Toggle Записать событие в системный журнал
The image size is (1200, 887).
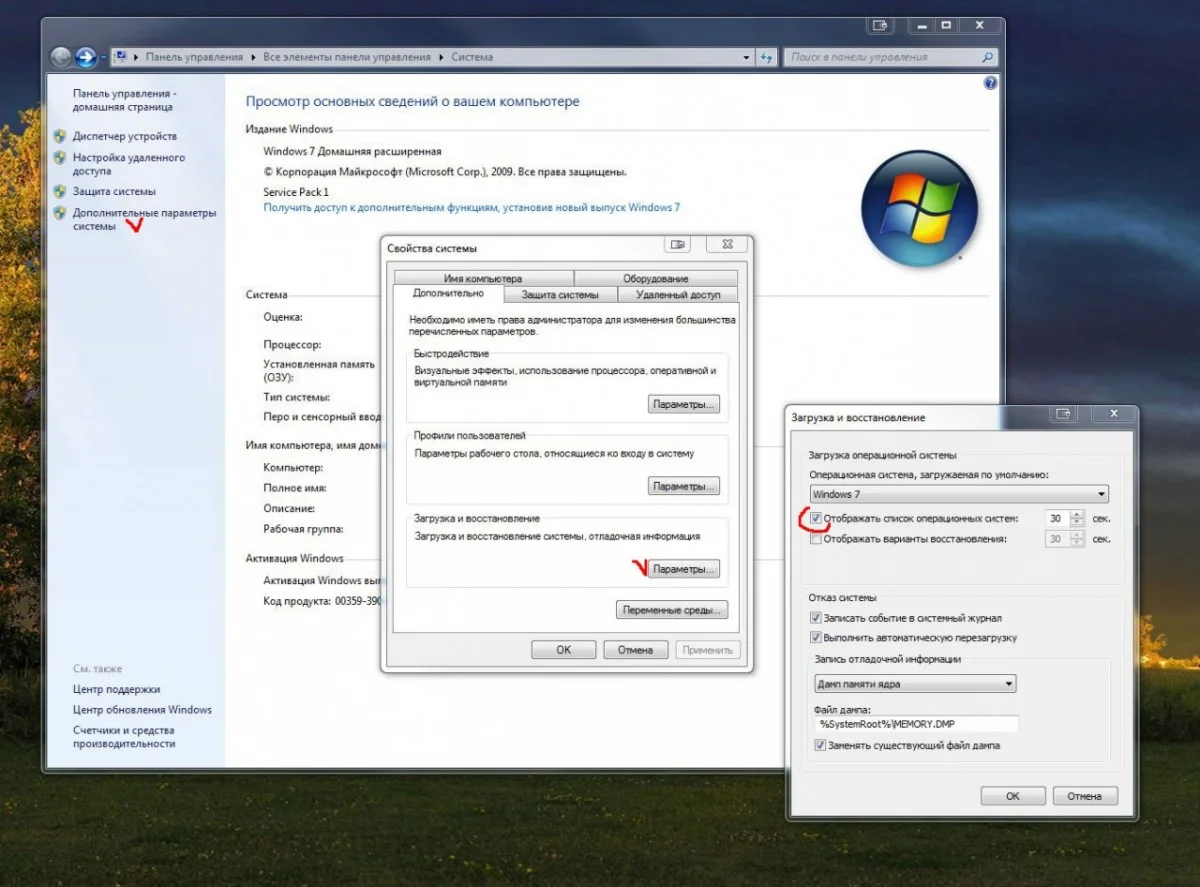(x=816, y=618)
